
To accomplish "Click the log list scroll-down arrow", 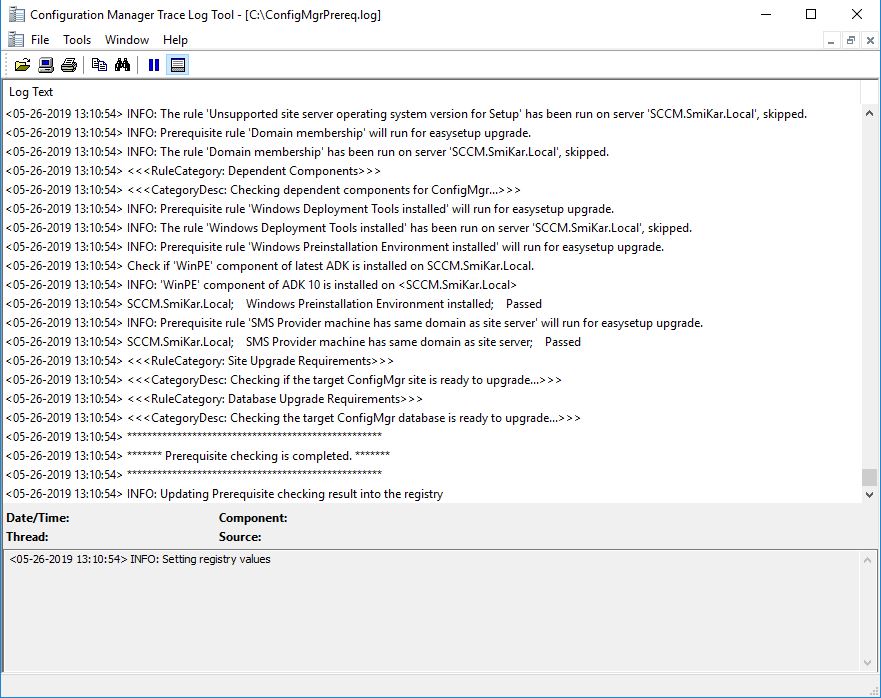I will [x=869, y=495].
